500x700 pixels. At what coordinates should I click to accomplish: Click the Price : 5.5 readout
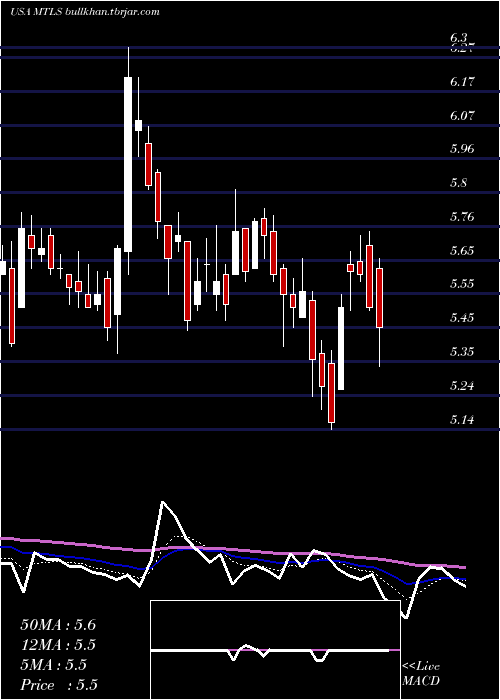tap(59, 685)
